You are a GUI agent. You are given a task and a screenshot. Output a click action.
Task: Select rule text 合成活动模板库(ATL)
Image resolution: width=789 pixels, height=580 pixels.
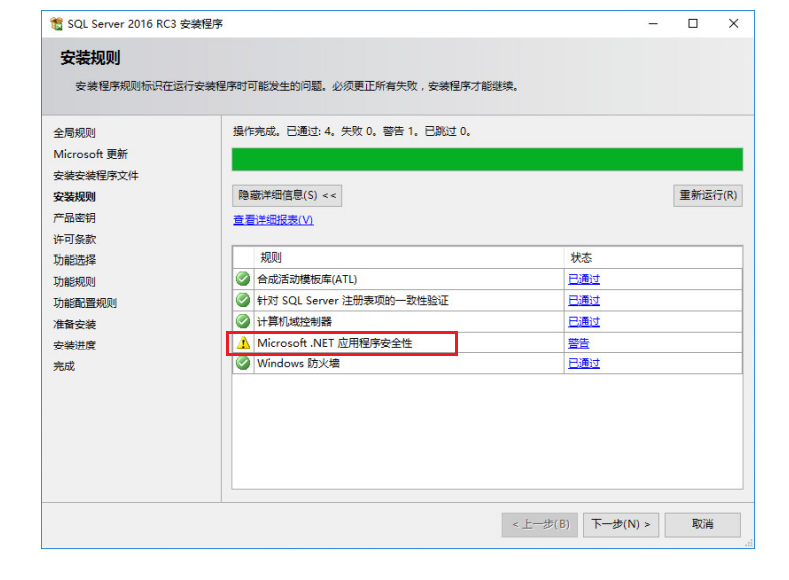point(307,279)
